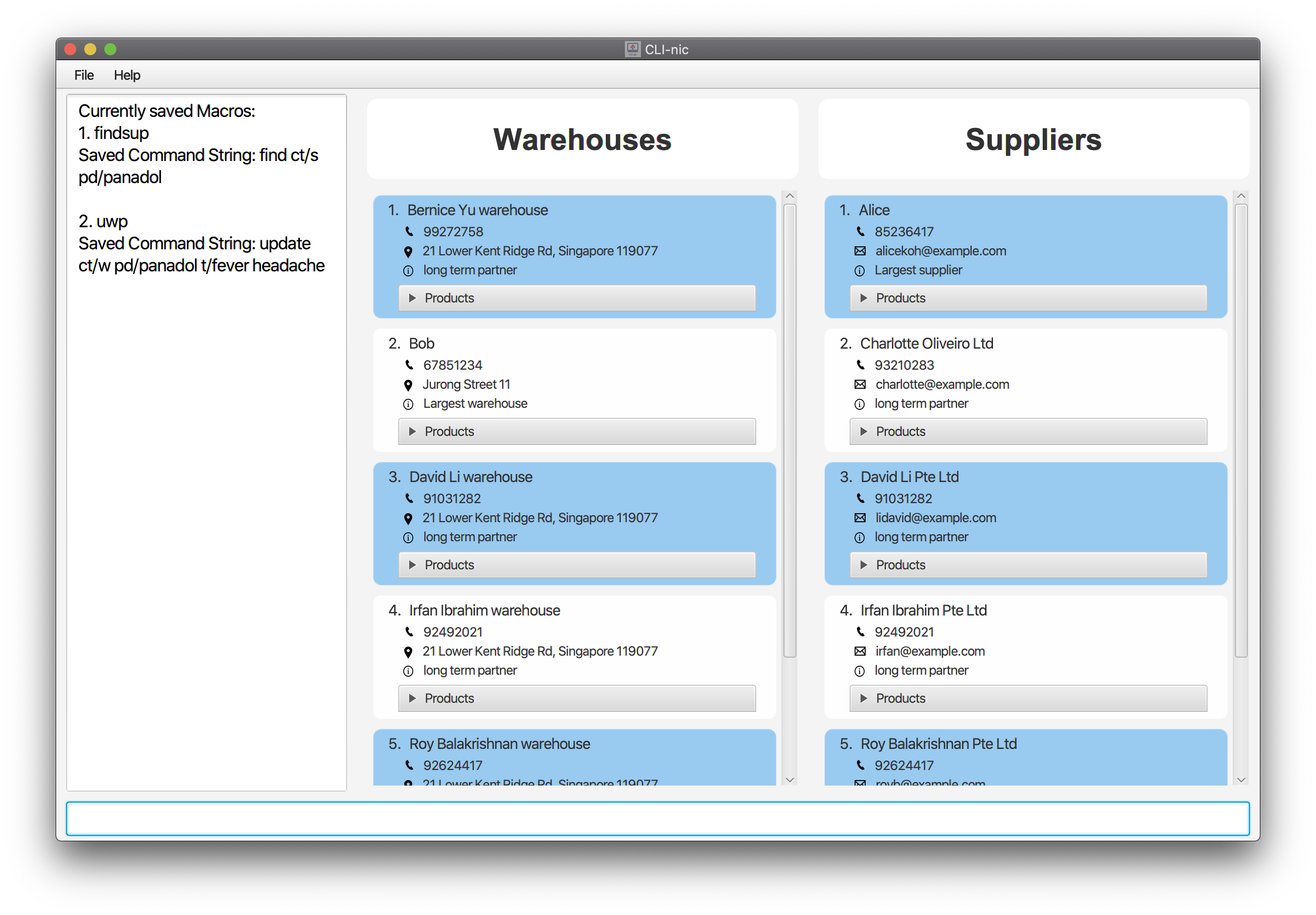The width and height of the screenshot is (1316, 915).
Task: Click phone icon beside 85236417
Action: point(860,232)
